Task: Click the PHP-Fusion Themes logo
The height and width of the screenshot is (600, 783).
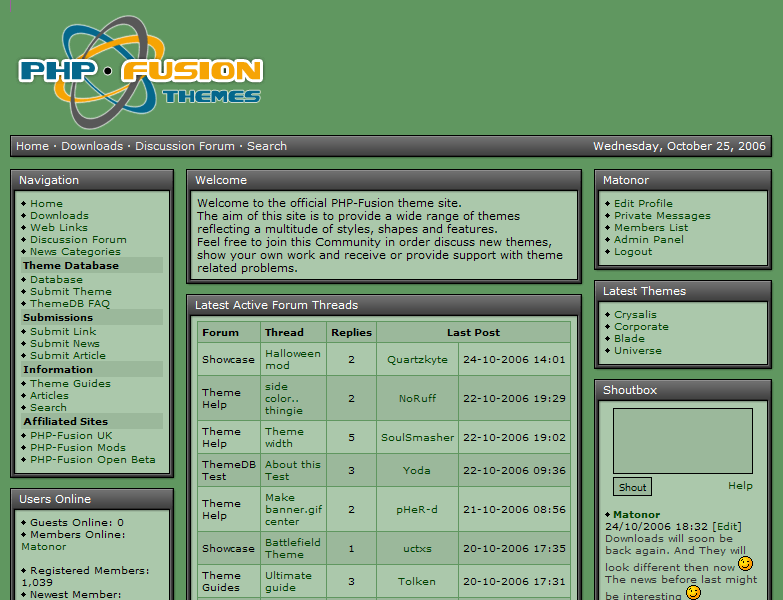Action: 140,71
